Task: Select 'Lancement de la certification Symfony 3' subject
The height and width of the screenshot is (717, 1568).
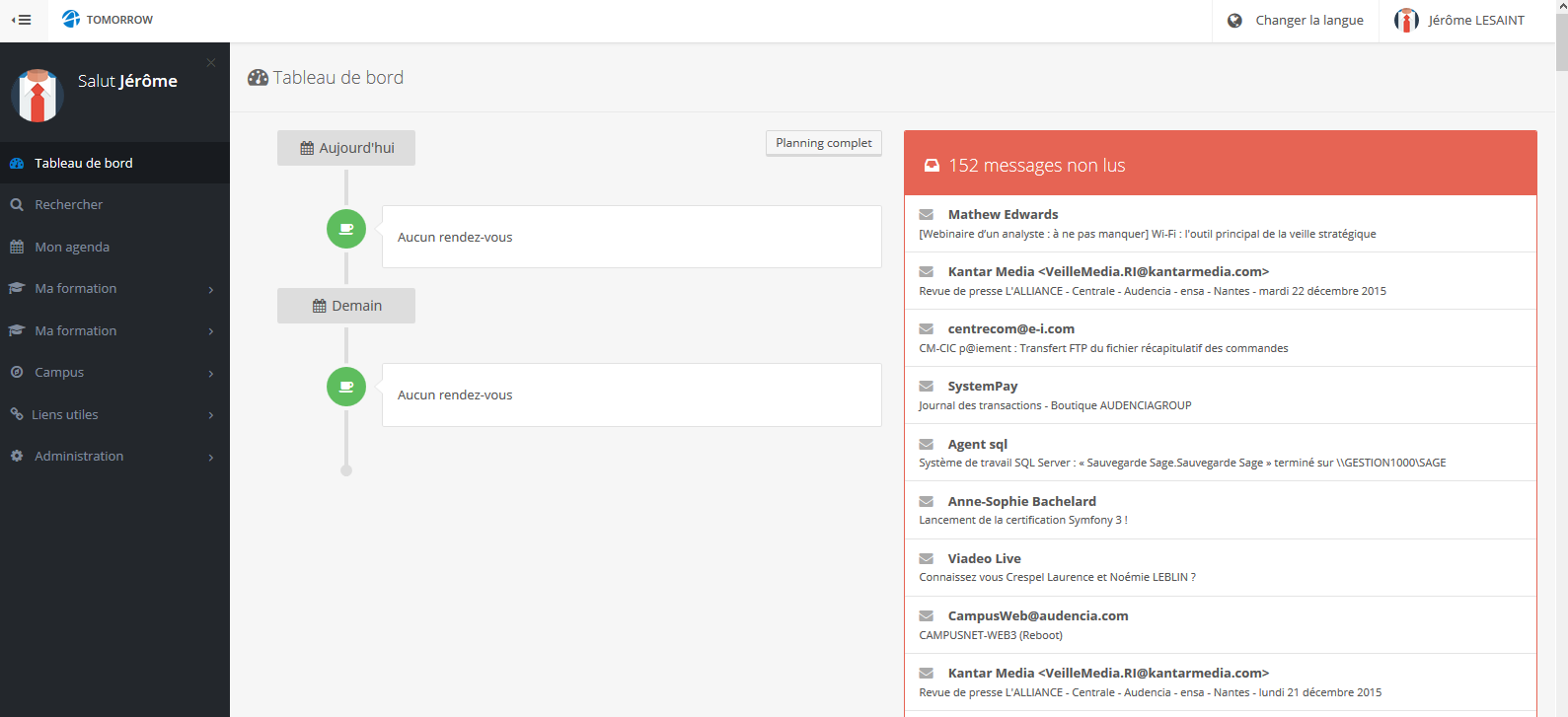Action: [1023, 521]
